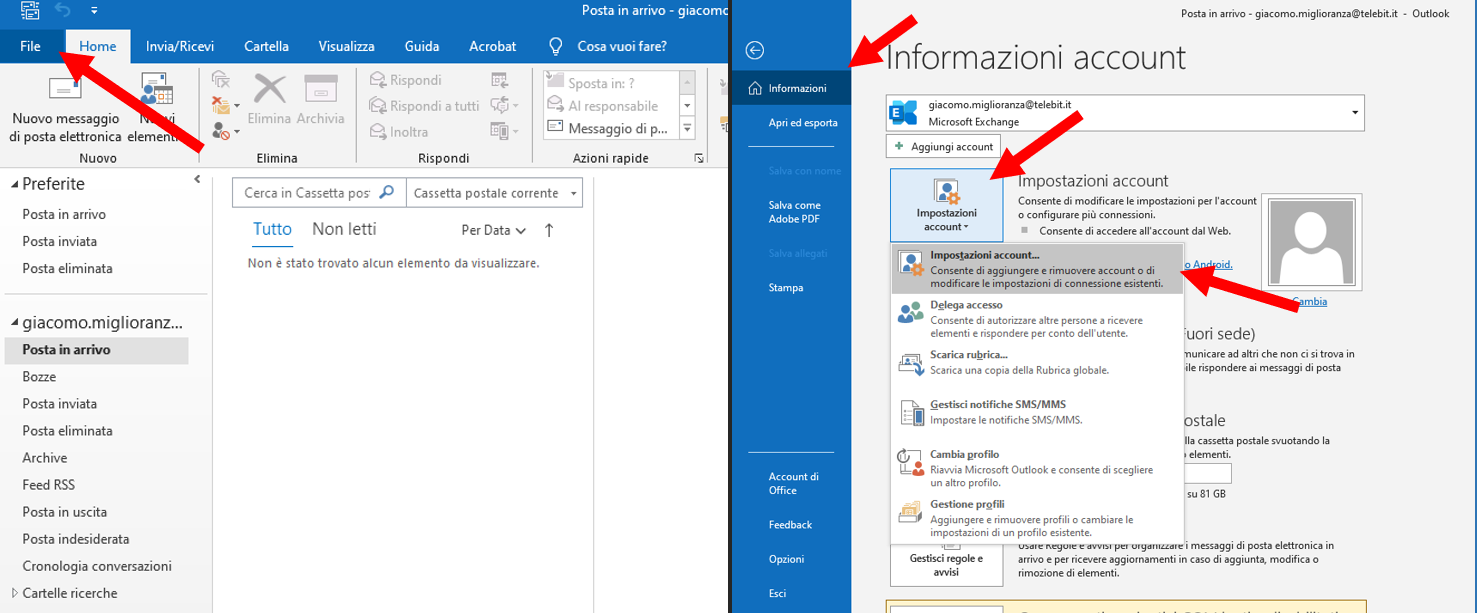
Task: Expand the Cartelle ricerche folder
Action: point(14,593)
